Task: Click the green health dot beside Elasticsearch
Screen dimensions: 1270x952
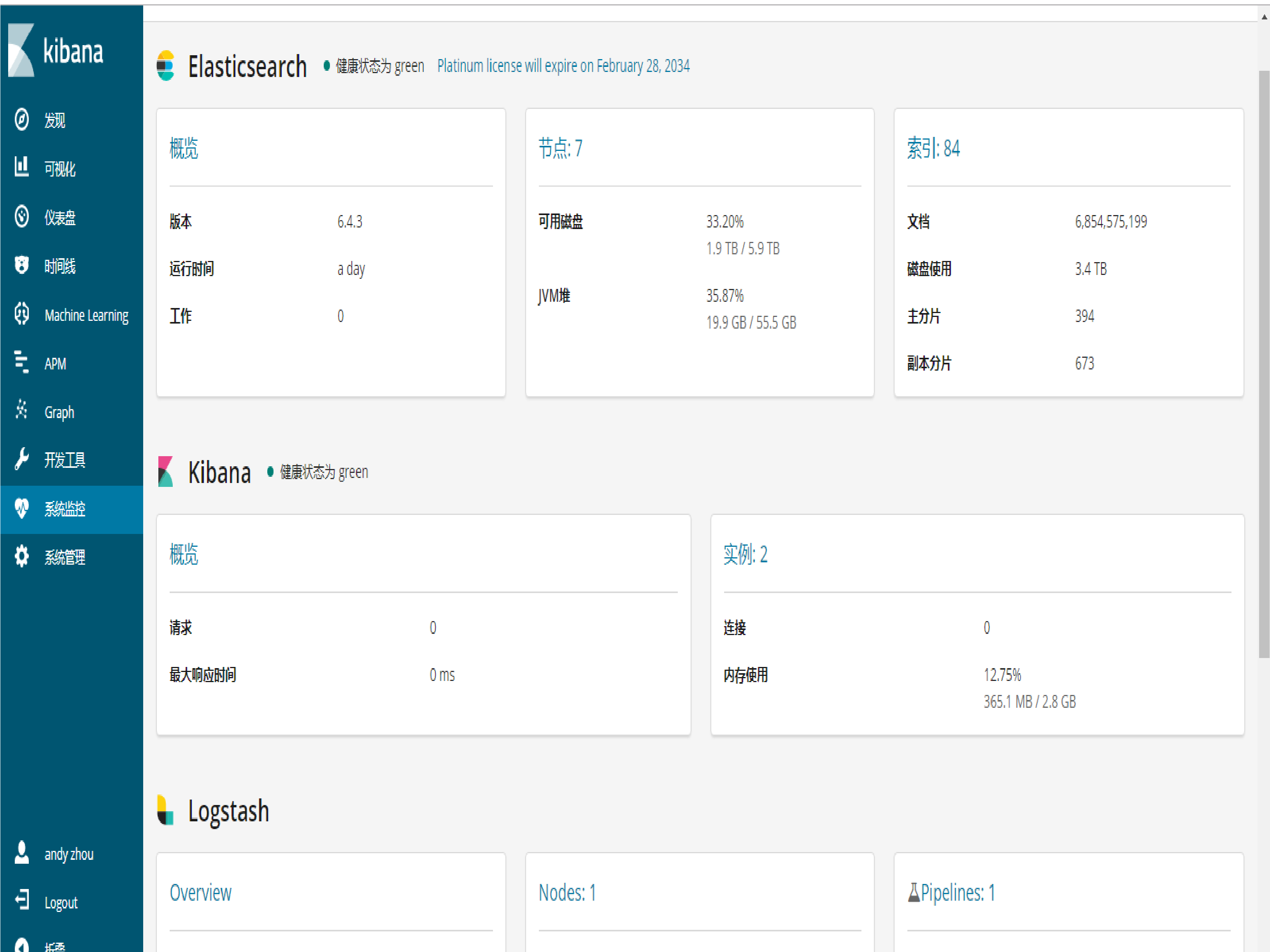Action: coord(327,65)
